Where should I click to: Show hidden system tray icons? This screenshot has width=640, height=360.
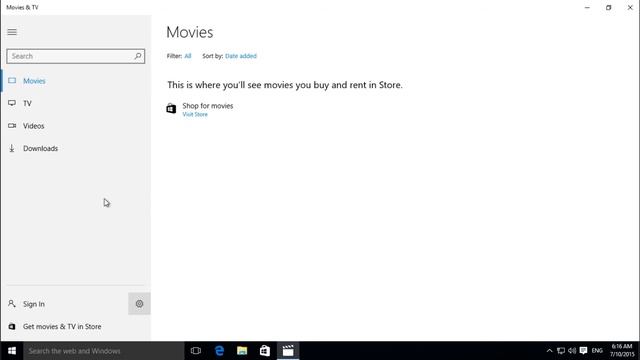(x=549, y=351)
